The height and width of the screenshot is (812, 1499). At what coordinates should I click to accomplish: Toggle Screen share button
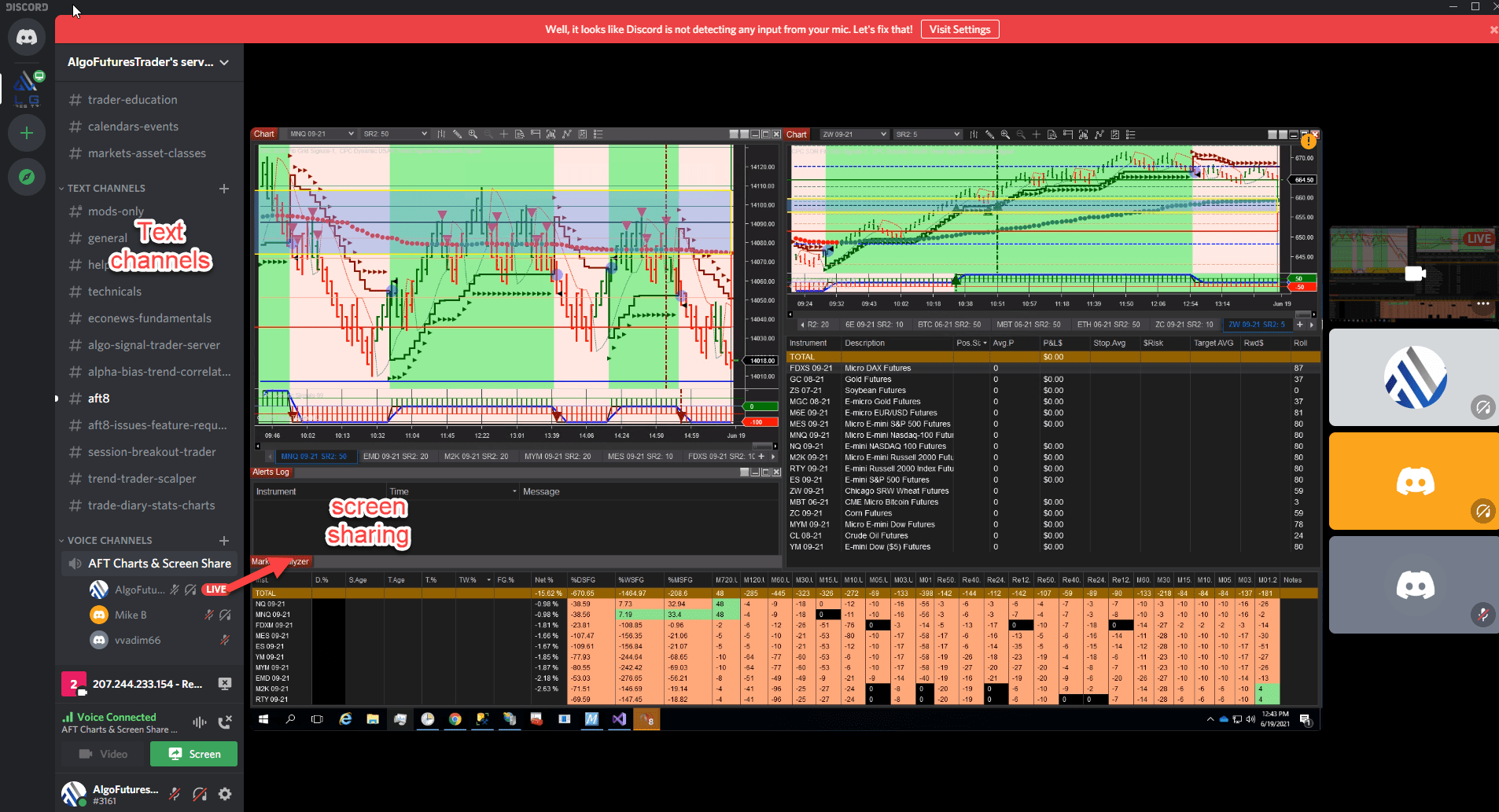[195, 754]
